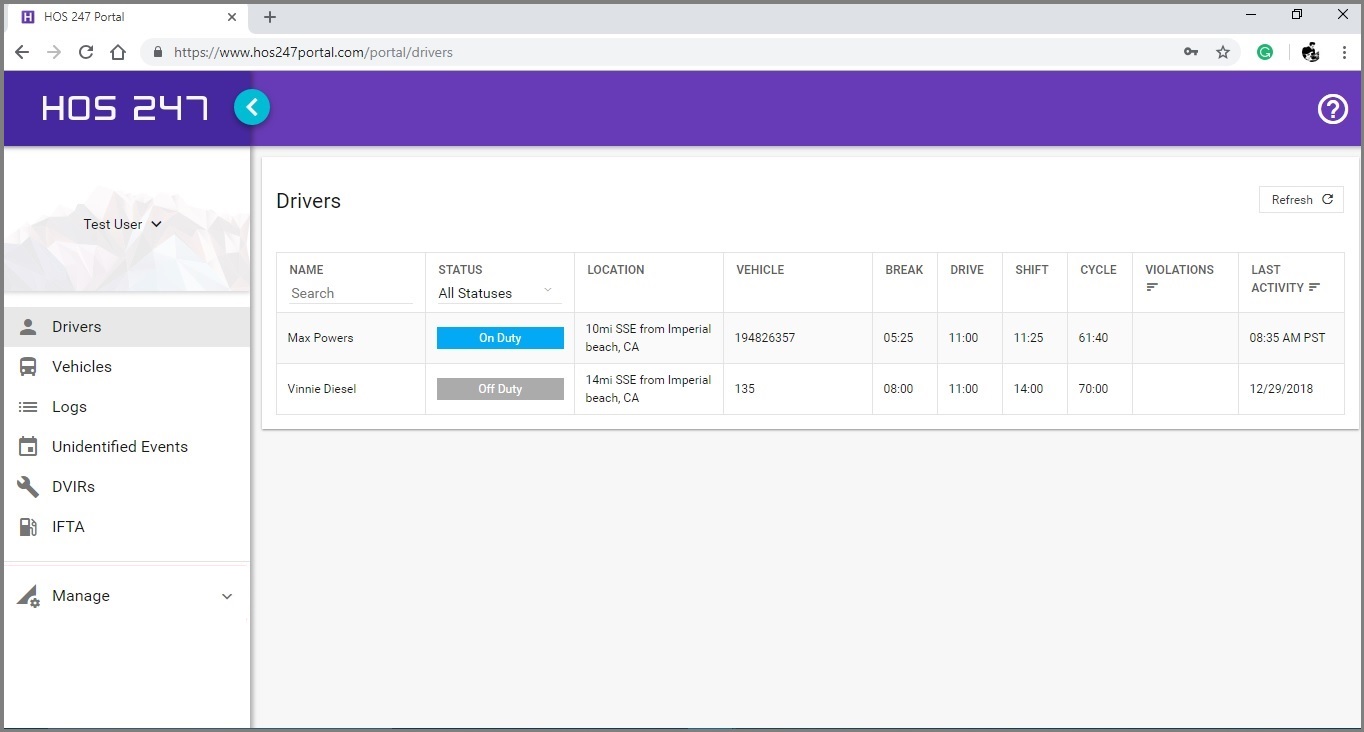Viewport: 1364px width, 732px height.
Task: Collapse sidebar with teal arrow button
Action: [252, 107]
